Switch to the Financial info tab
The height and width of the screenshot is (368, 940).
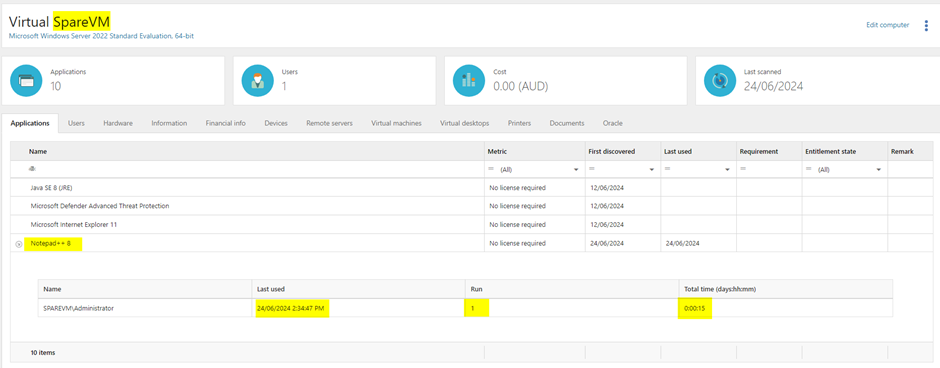tap(225, 123)
